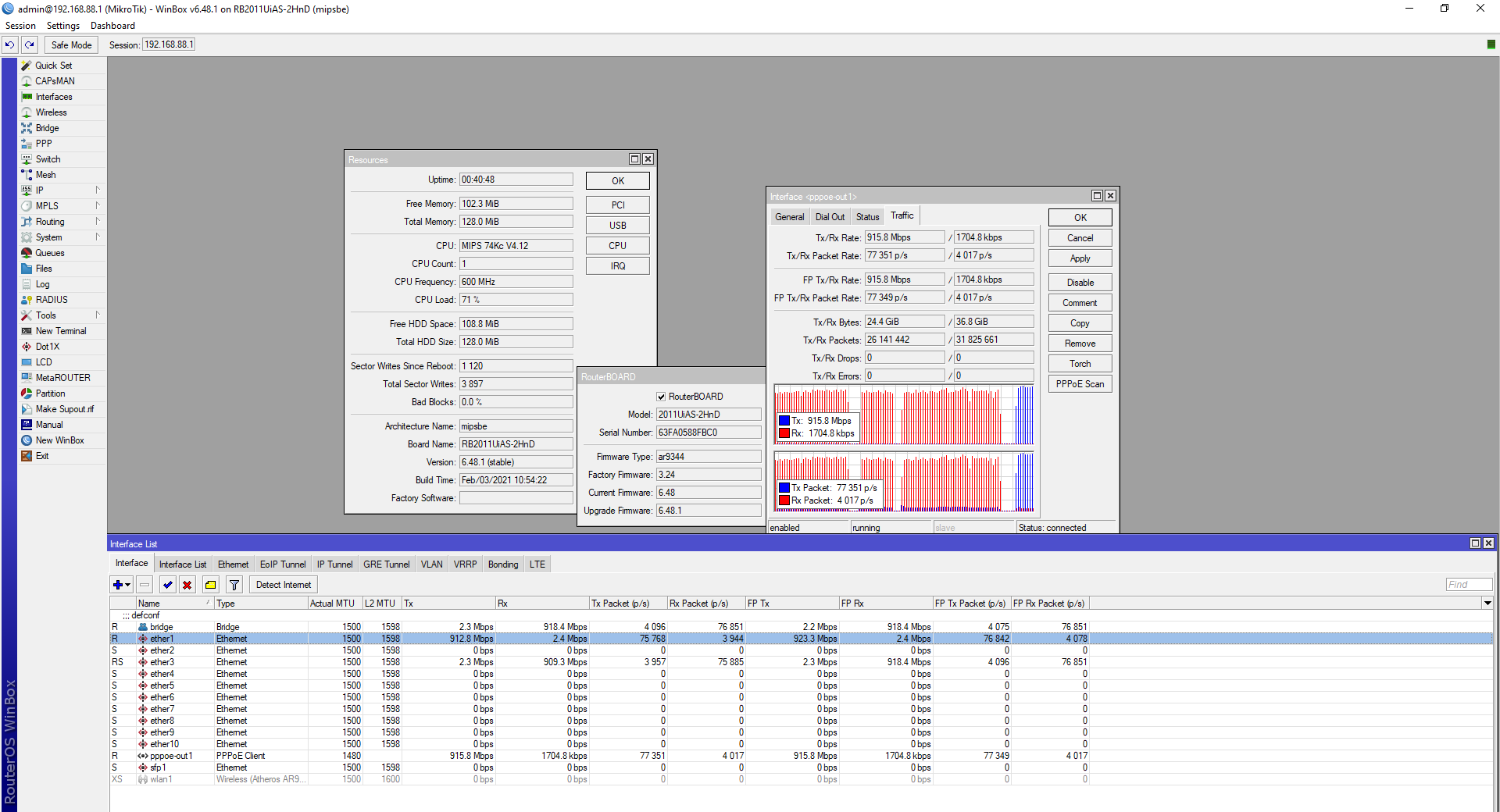
Task: Open the Switch sidebar item
Action: pos(48,159)
